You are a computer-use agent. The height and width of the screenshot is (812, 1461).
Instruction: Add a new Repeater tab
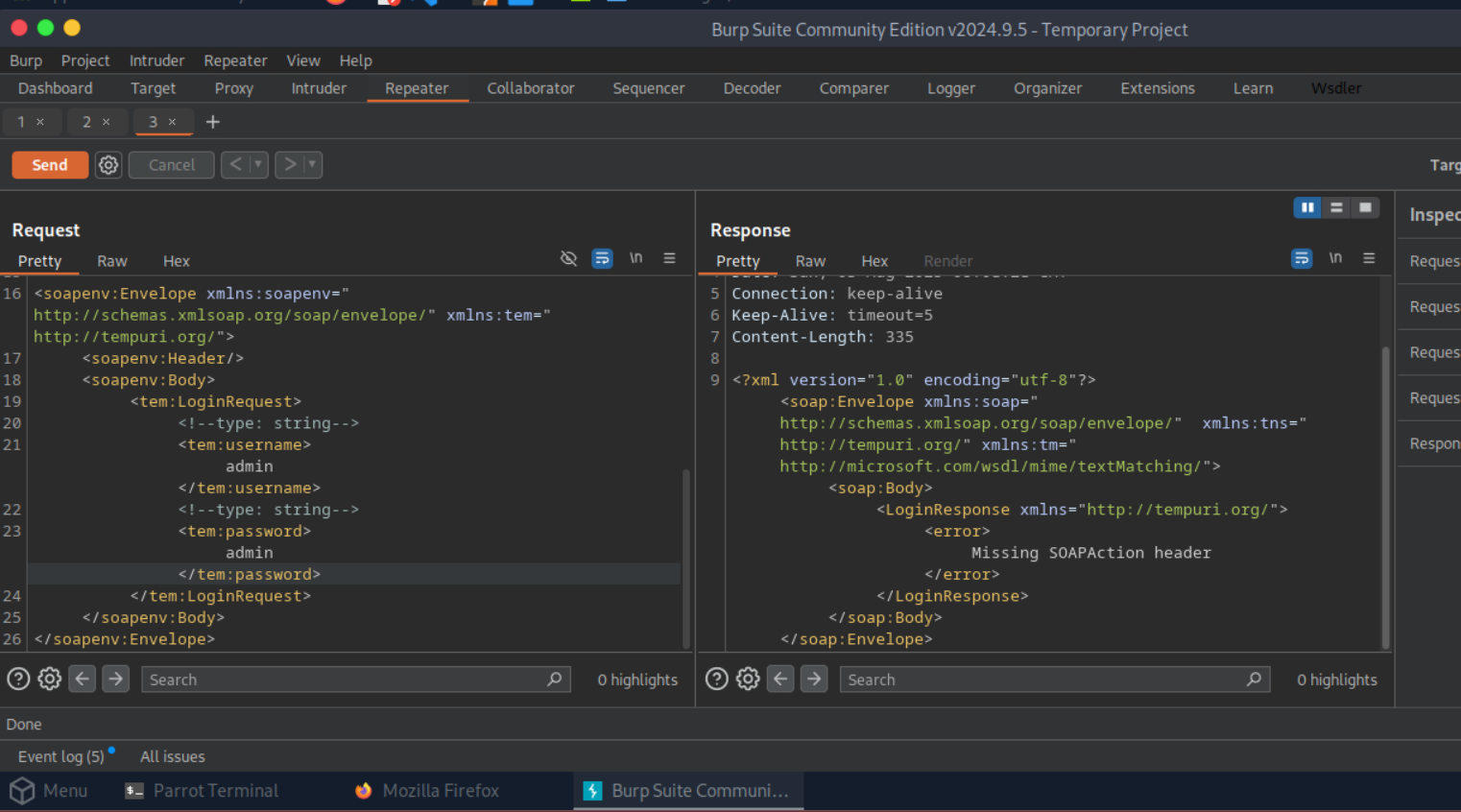tap(213, 122)
